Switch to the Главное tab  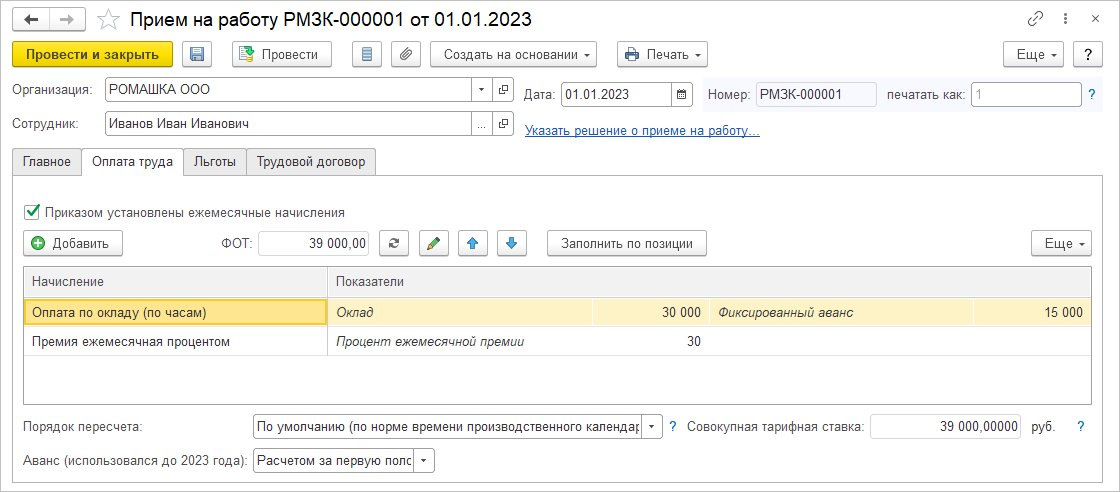[47, 162]
